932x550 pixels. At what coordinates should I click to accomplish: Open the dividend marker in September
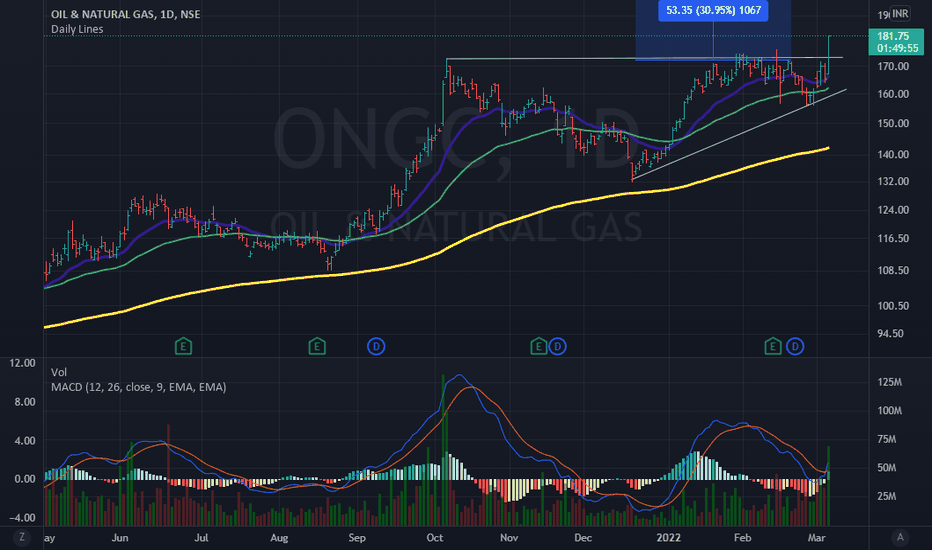tap(376, 346)
